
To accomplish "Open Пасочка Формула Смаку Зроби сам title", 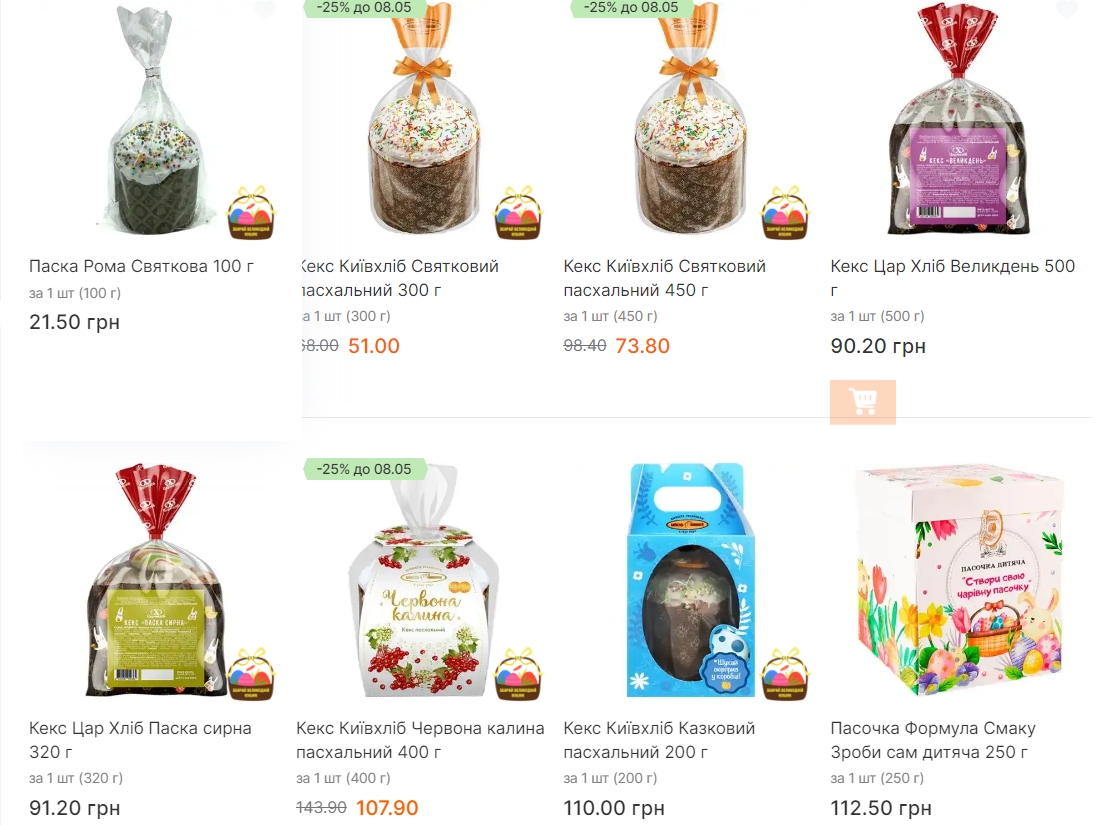I will click(933, 740).
